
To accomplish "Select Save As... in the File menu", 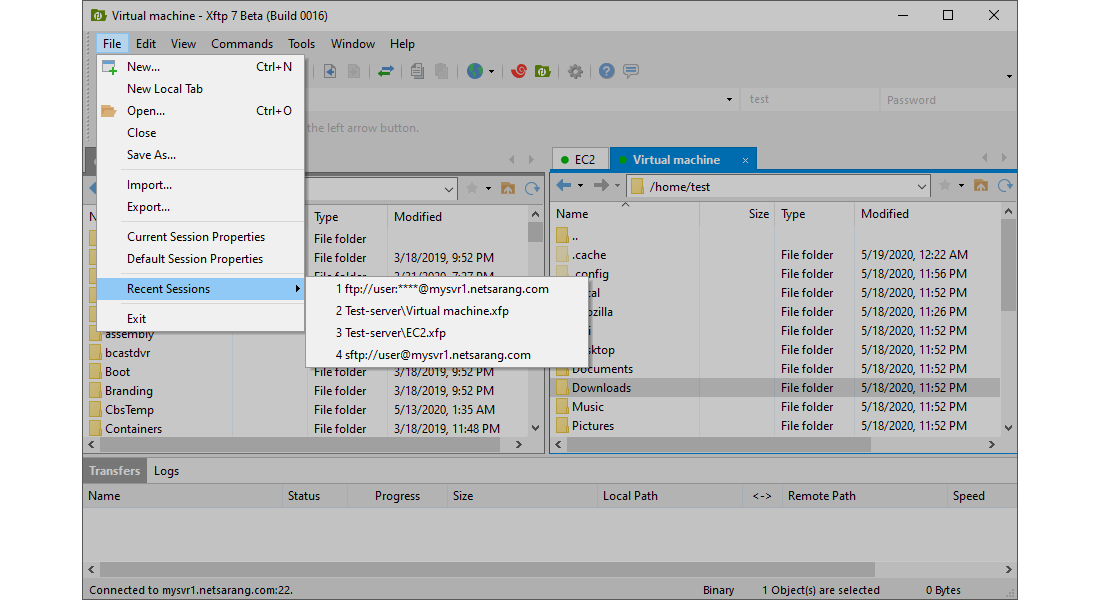I will [201, 155].
